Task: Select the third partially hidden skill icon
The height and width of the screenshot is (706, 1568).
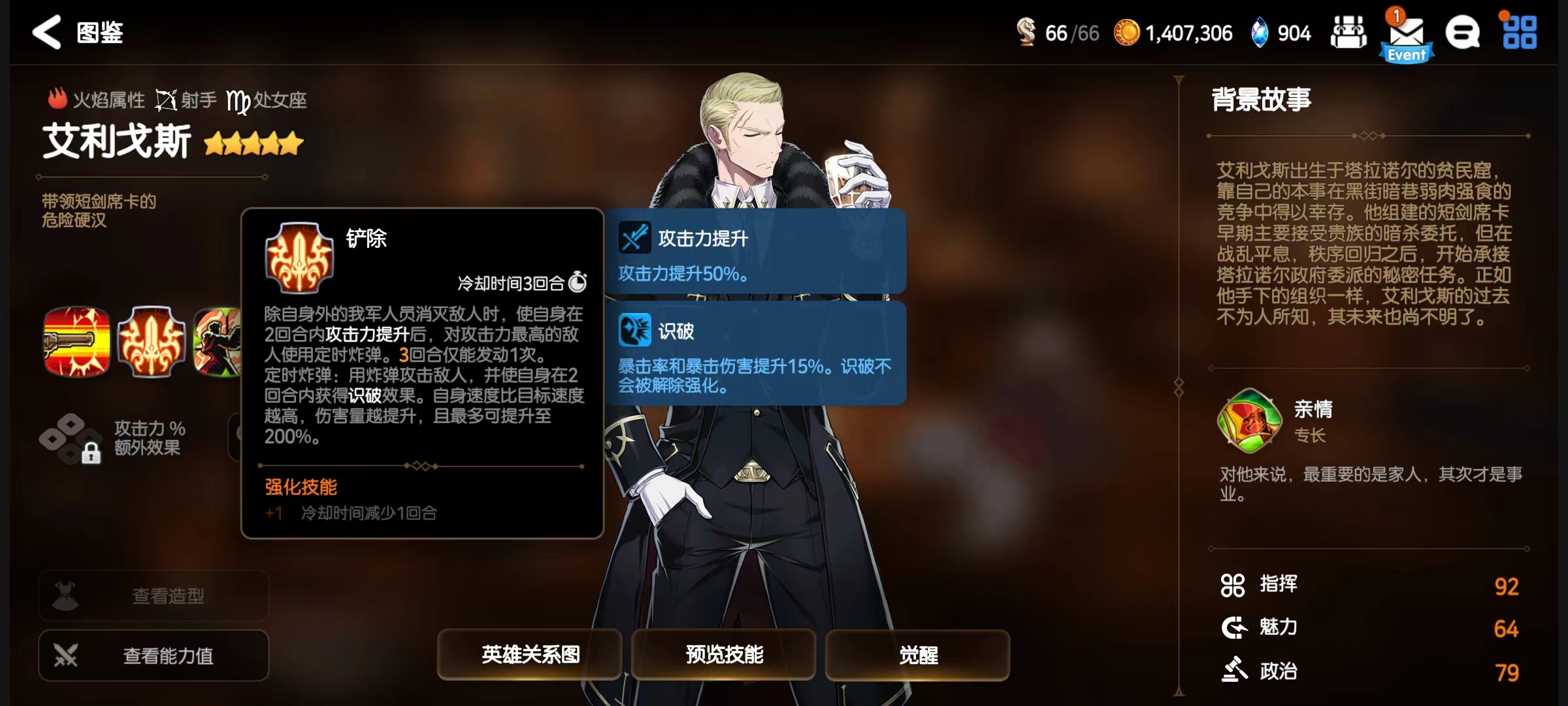Action: coord(218,341)
